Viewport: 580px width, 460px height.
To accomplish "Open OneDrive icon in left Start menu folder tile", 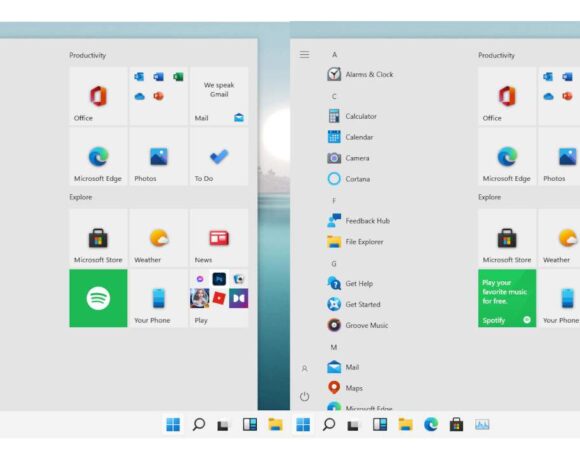I will coord(139,97).
